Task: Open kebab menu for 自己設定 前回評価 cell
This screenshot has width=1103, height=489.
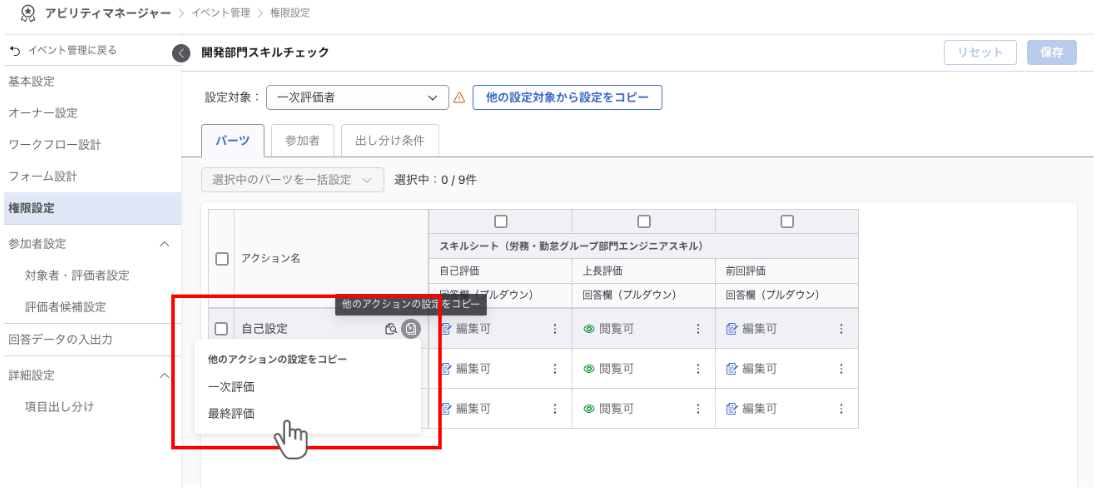Action: (x=841, y=329)
